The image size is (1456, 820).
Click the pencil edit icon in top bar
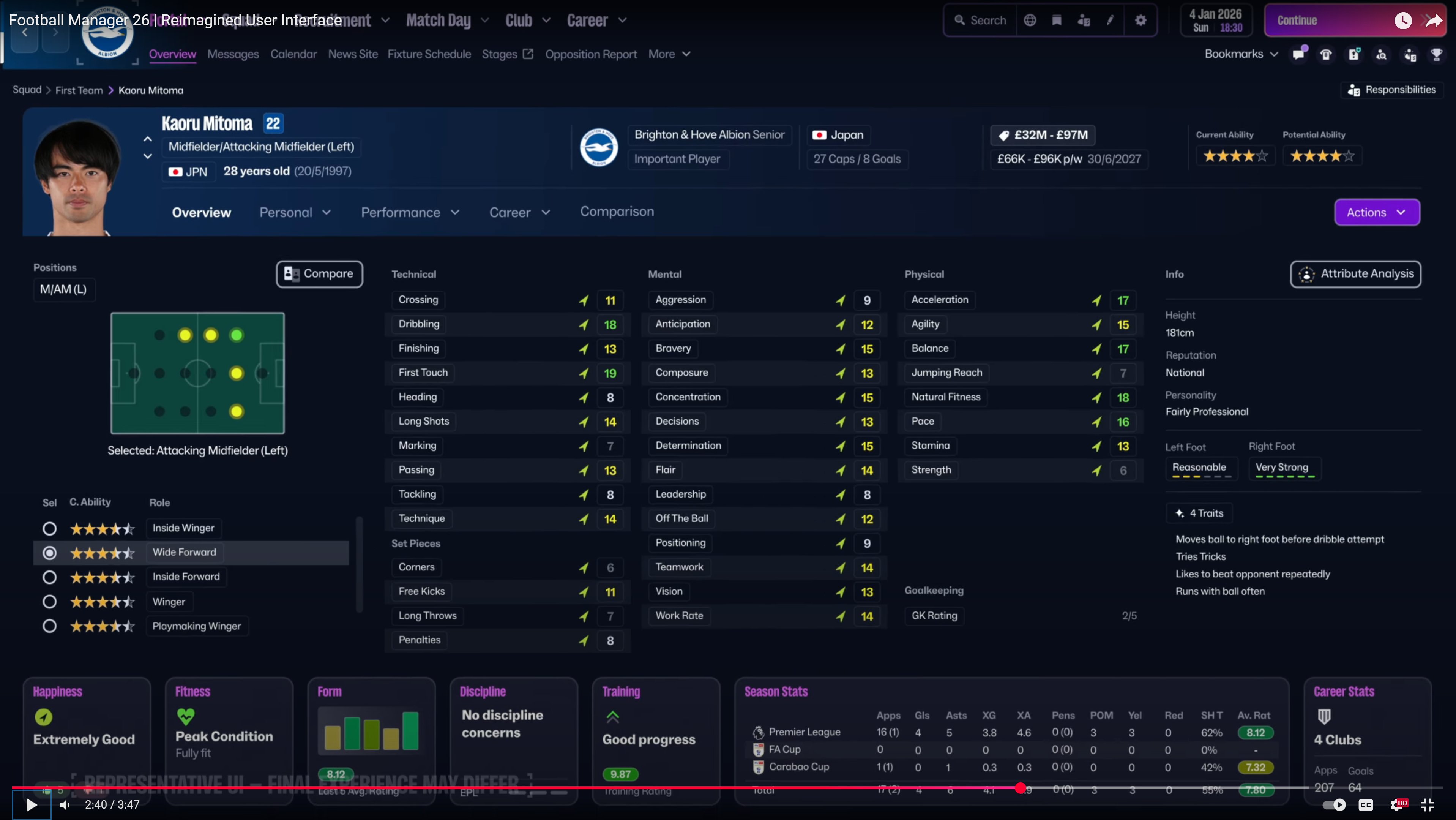click(x=1110, y=21)
